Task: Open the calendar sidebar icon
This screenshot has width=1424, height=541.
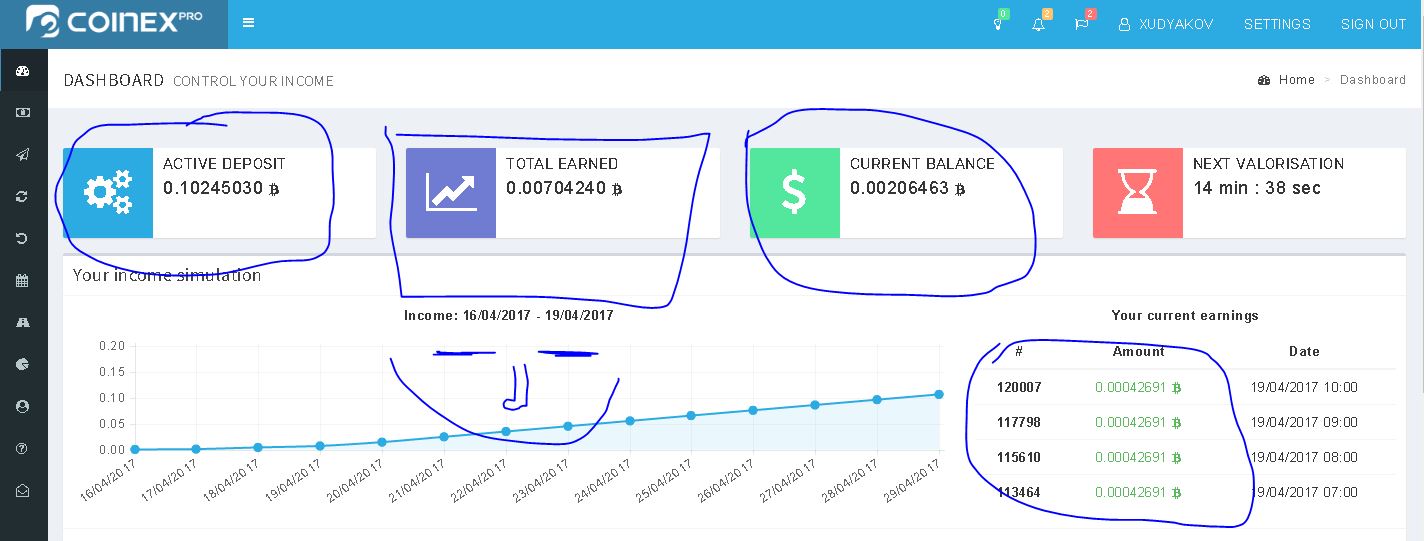Action: coord(23,280)
